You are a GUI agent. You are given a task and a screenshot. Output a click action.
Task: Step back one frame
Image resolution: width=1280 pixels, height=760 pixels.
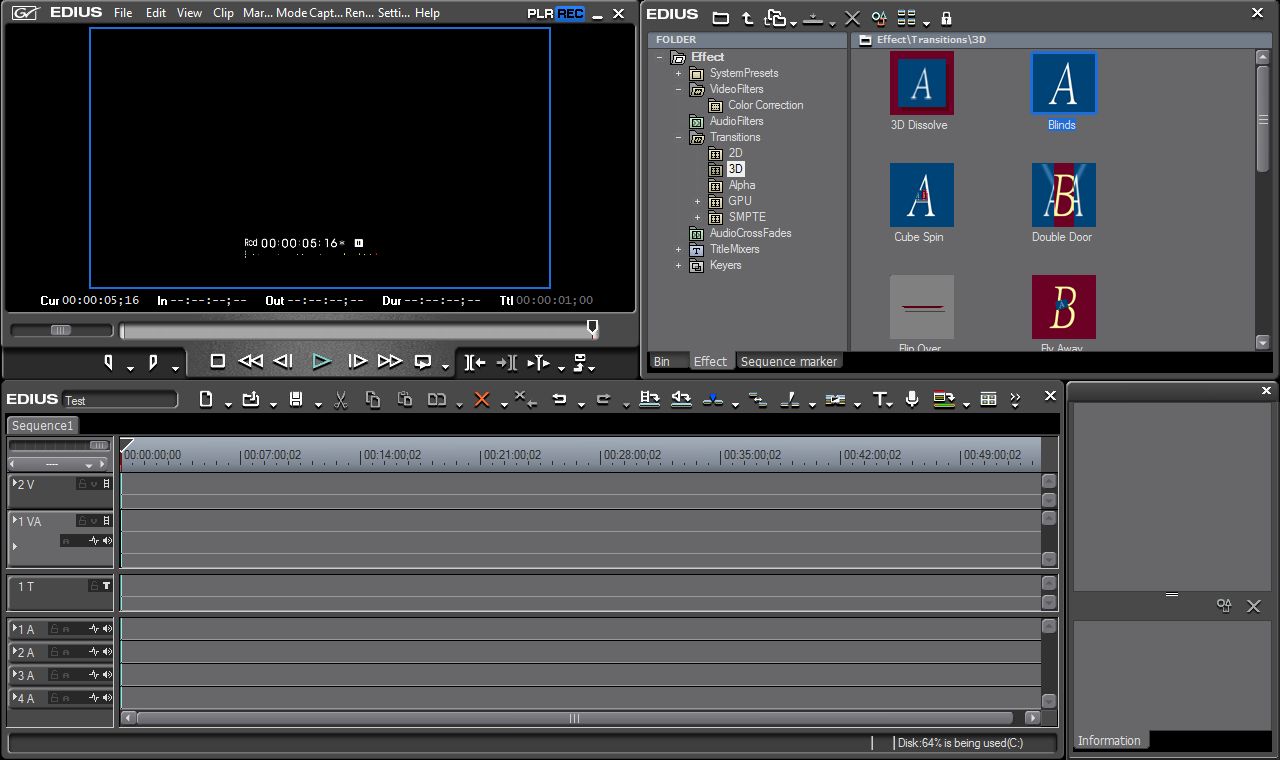click(x=283, y=361)
